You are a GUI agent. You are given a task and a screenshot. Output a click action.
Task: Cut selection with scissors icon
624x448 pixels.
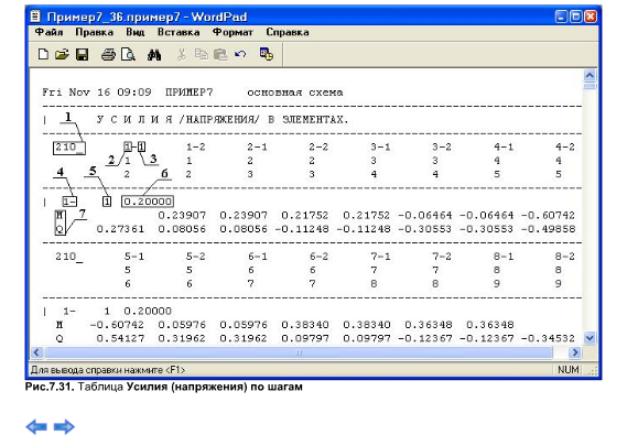click(x=181, y=55)
